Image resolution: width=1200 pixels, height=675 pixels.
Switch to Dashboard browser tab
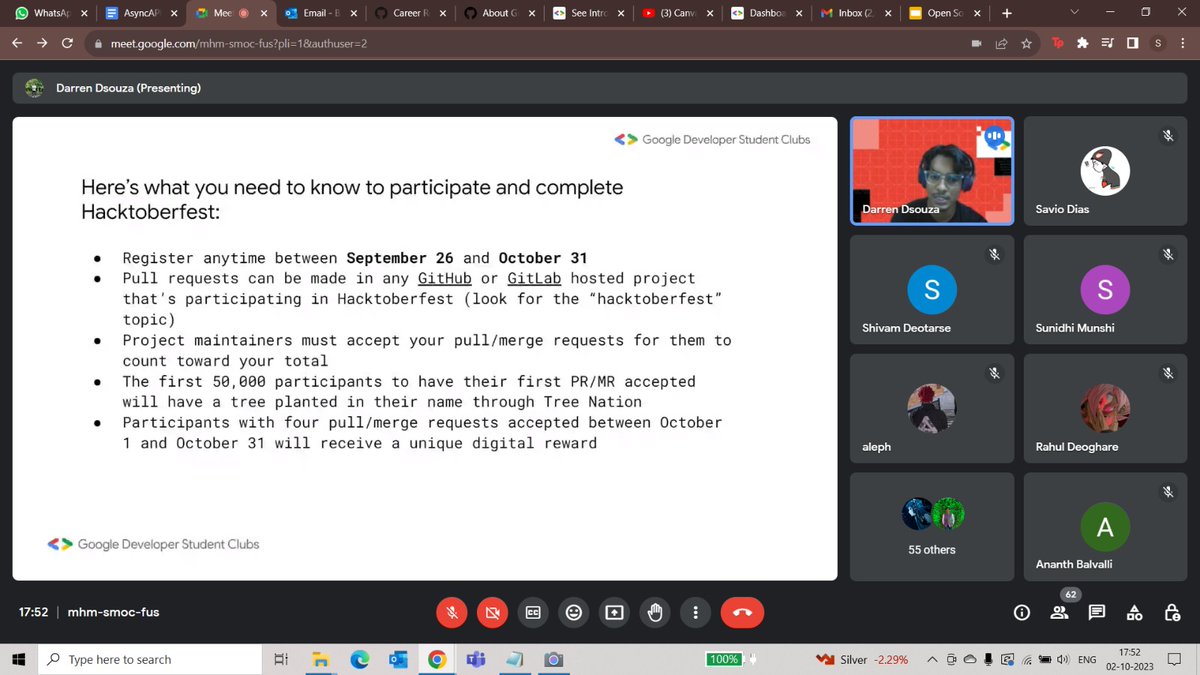[x=764, y=14]
